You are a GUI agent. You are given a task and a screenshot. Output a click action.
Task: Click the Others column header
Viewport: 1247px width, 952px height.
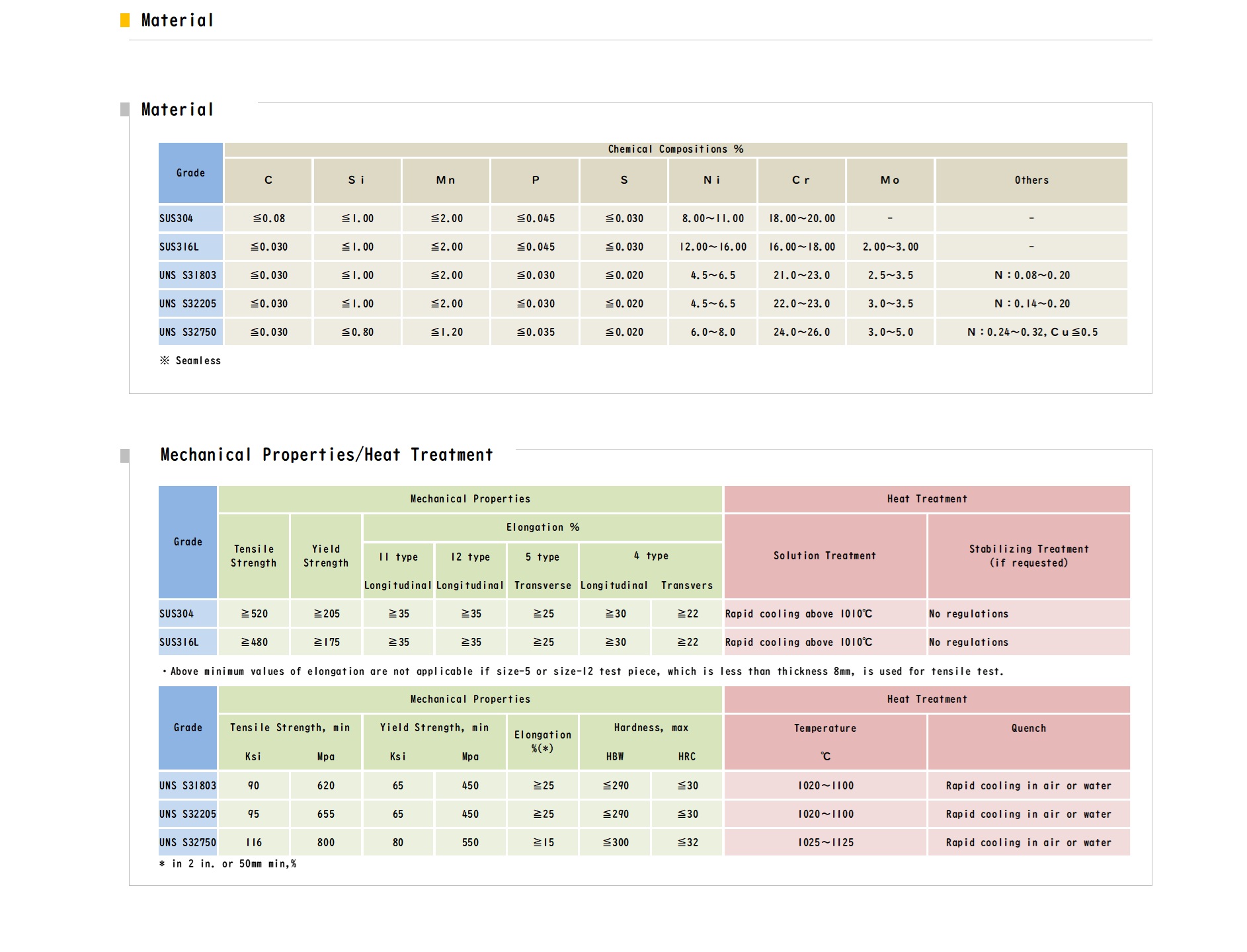click(x=1031, y=180)
